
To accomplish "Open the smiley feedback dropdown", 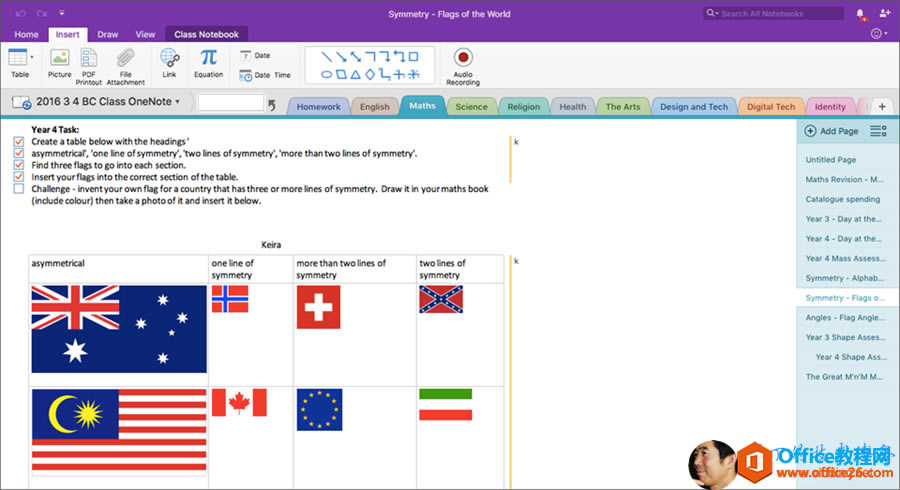I will point(880,34).
